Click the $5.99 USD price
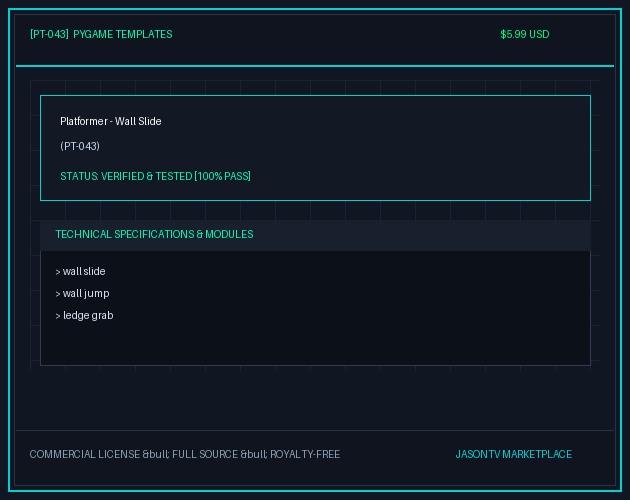 525,34
